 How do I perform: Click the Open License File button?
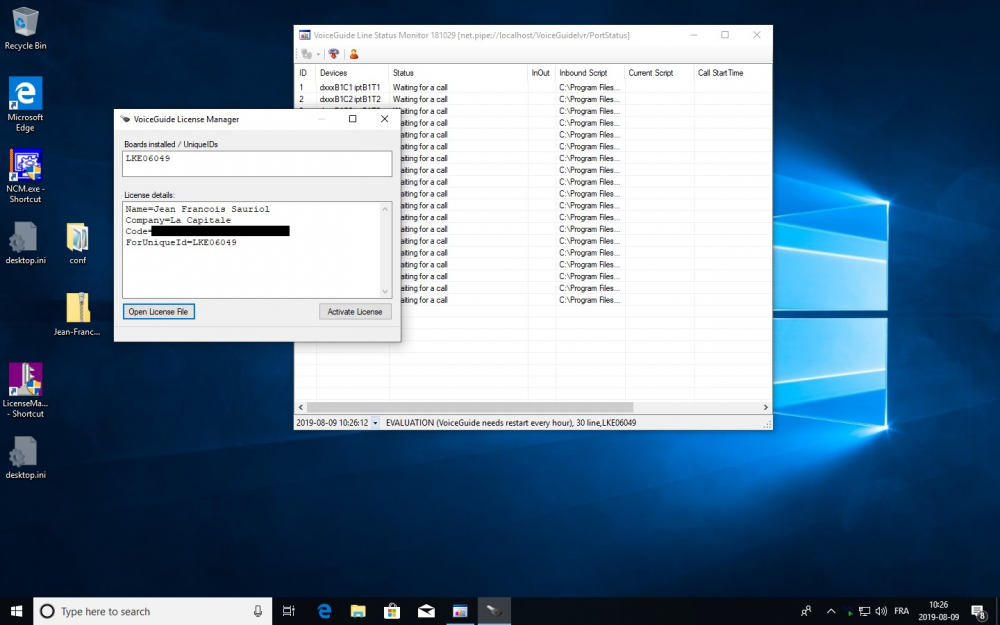pyautogui.click(x=159, y=311)
